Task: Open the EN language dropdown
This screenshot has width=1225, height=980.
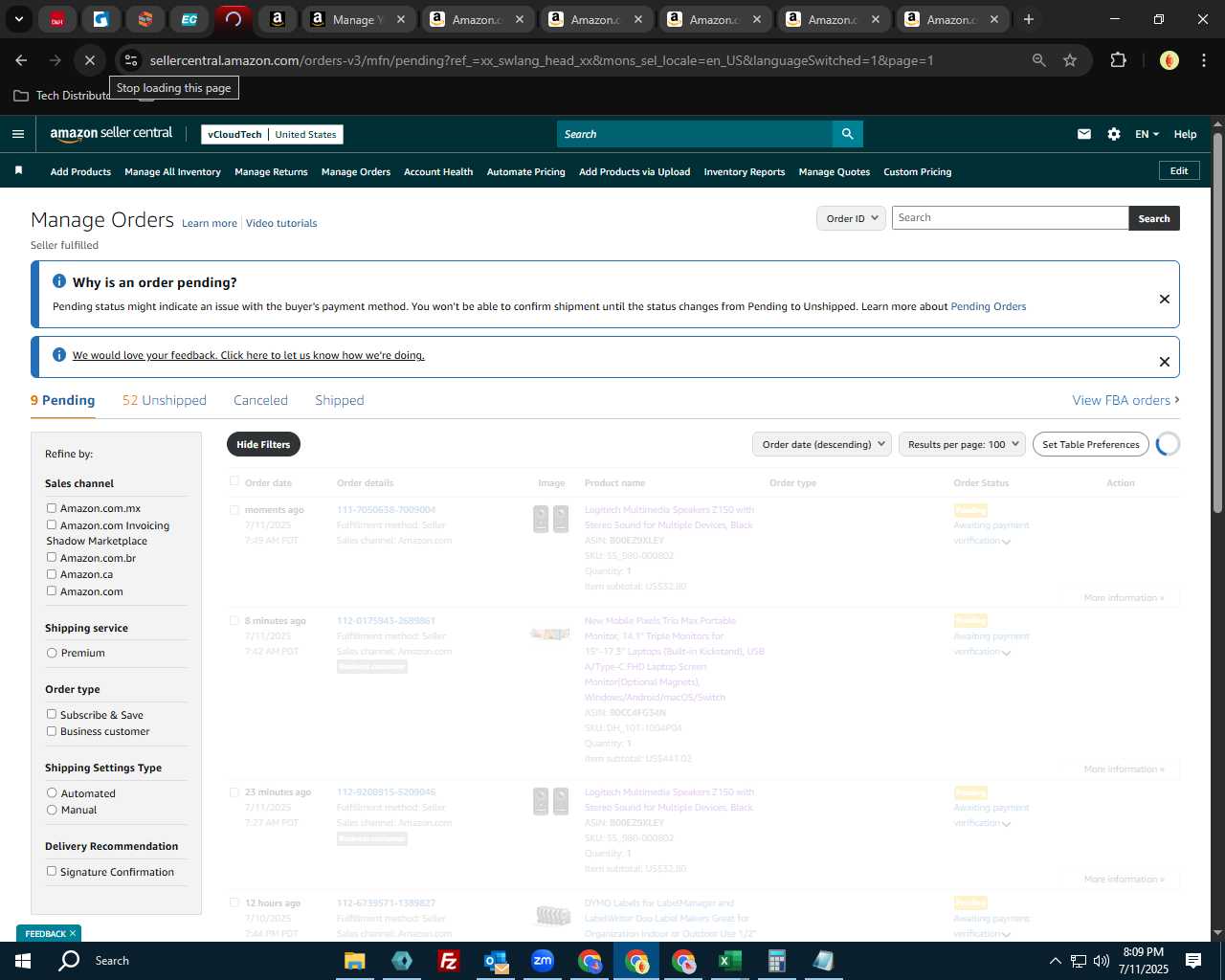Action: point(1147,134)
